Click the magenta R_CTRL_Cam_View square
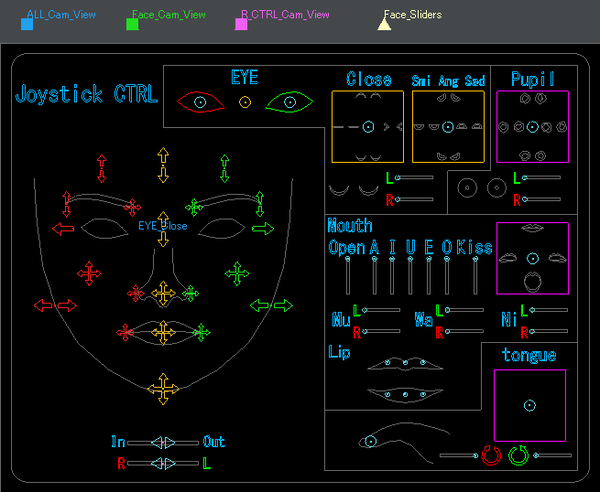The image size is (600, 492). coord(241,24)
